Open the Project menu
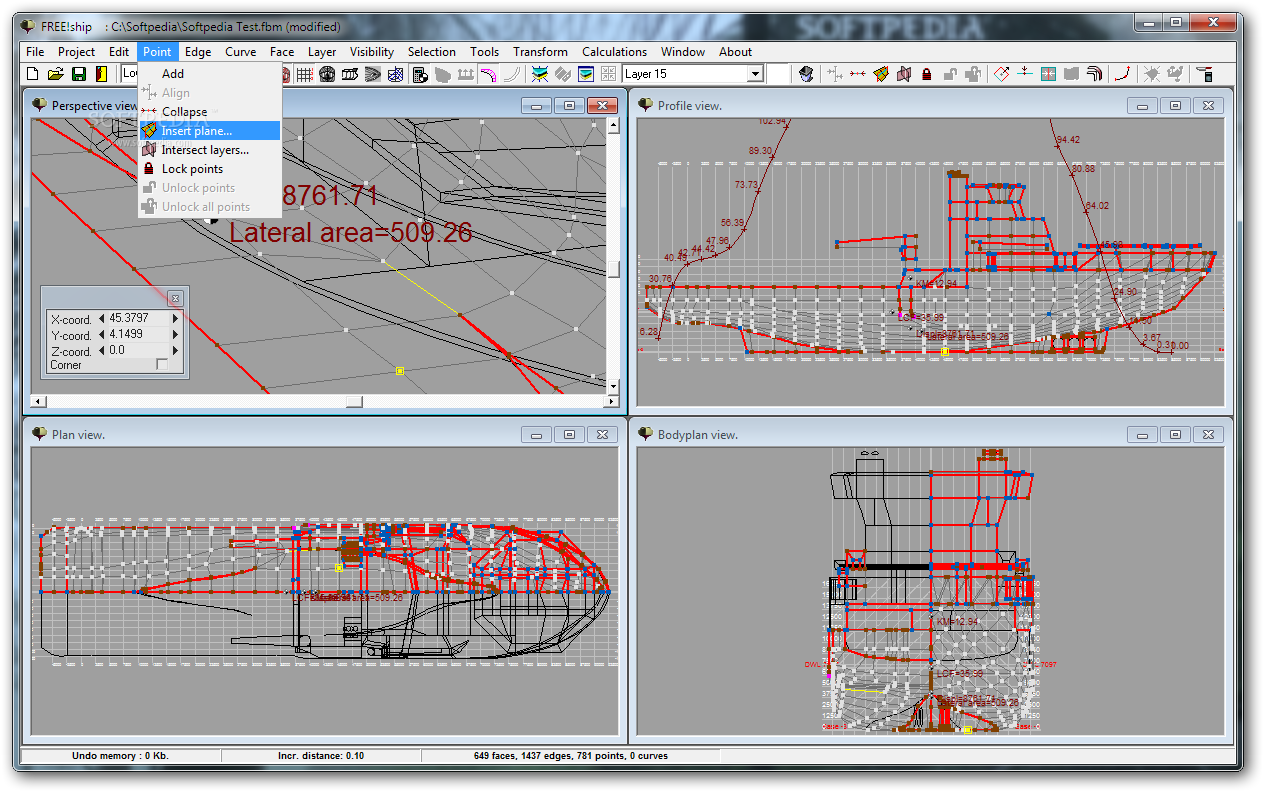Screen dimensions: 1264x792 (x=76, y=52)
